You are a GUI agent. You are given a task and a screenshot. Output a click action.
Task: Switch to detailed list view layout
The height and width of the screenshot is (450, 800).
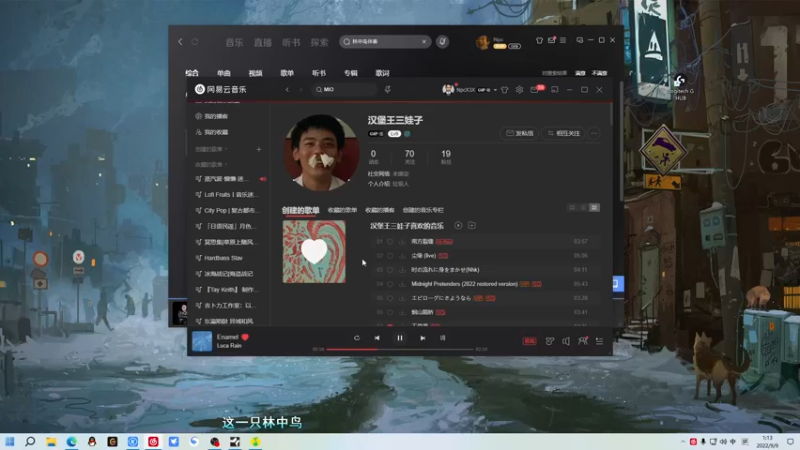[594, 208]
